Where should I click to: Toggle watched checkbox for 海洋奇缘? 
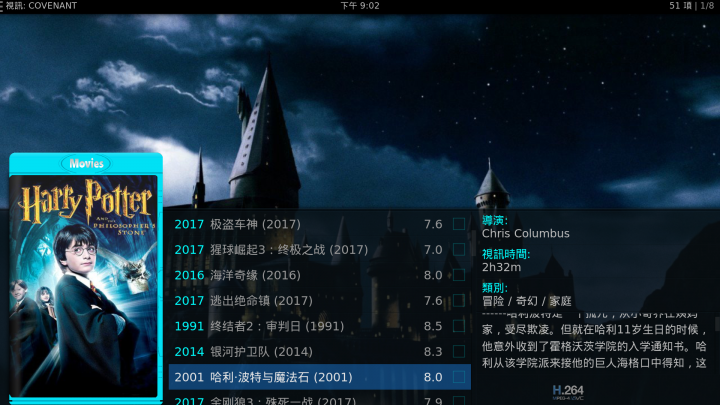coord(459,275)
